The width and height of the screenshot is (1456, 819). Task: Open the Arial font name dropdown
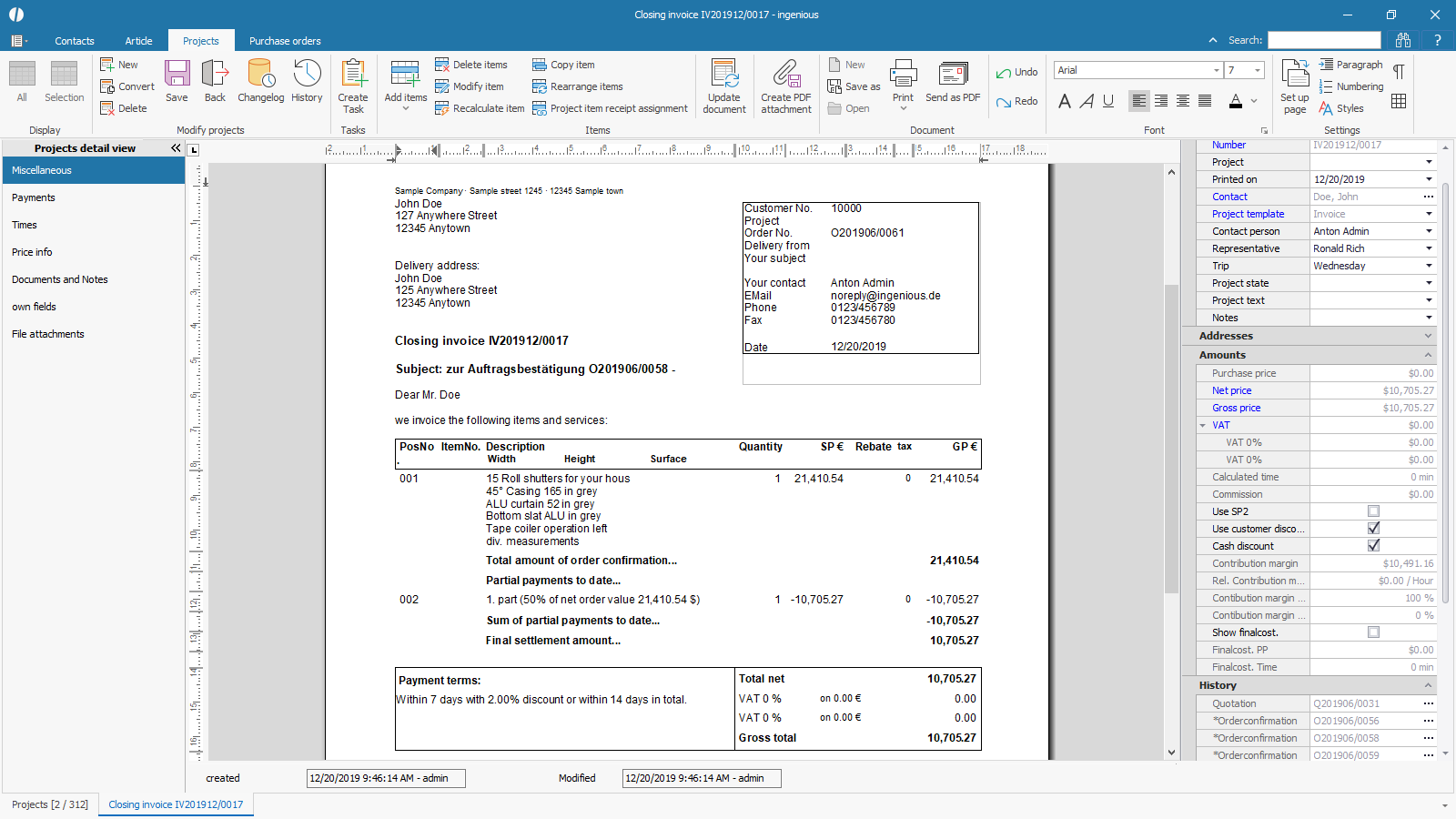click(x=1216, y=70)
